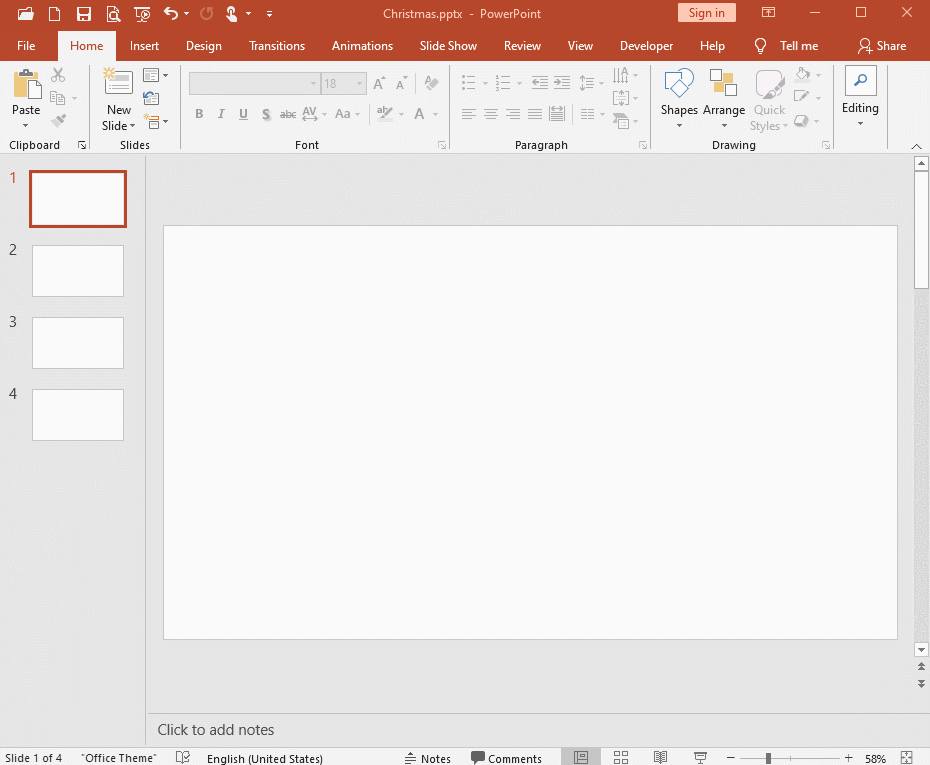The image size is (930, 765).
Task: Open the Font dialog launcher
Action: pos(442,145)
